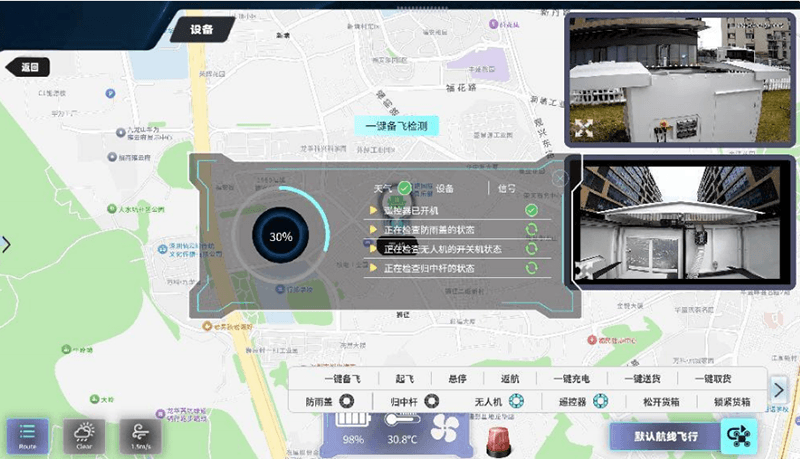Click the battery 98% icon
The image size is (800, 459).
(352, 420)
